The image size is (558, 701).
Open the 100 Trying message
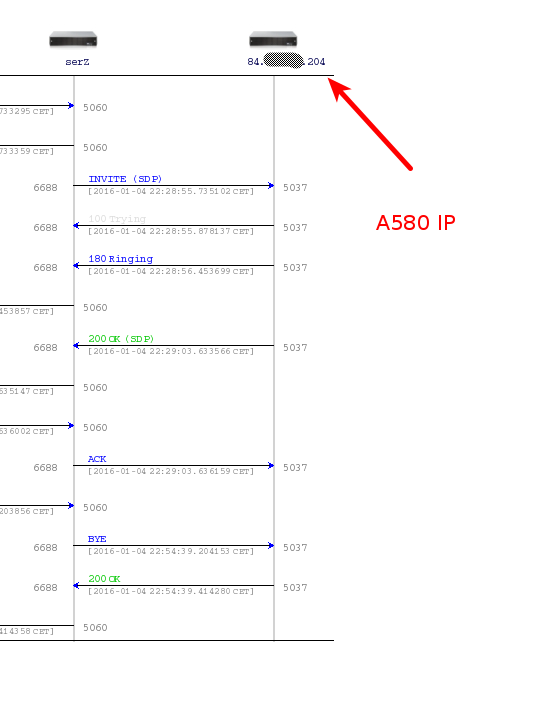(117, 219)
